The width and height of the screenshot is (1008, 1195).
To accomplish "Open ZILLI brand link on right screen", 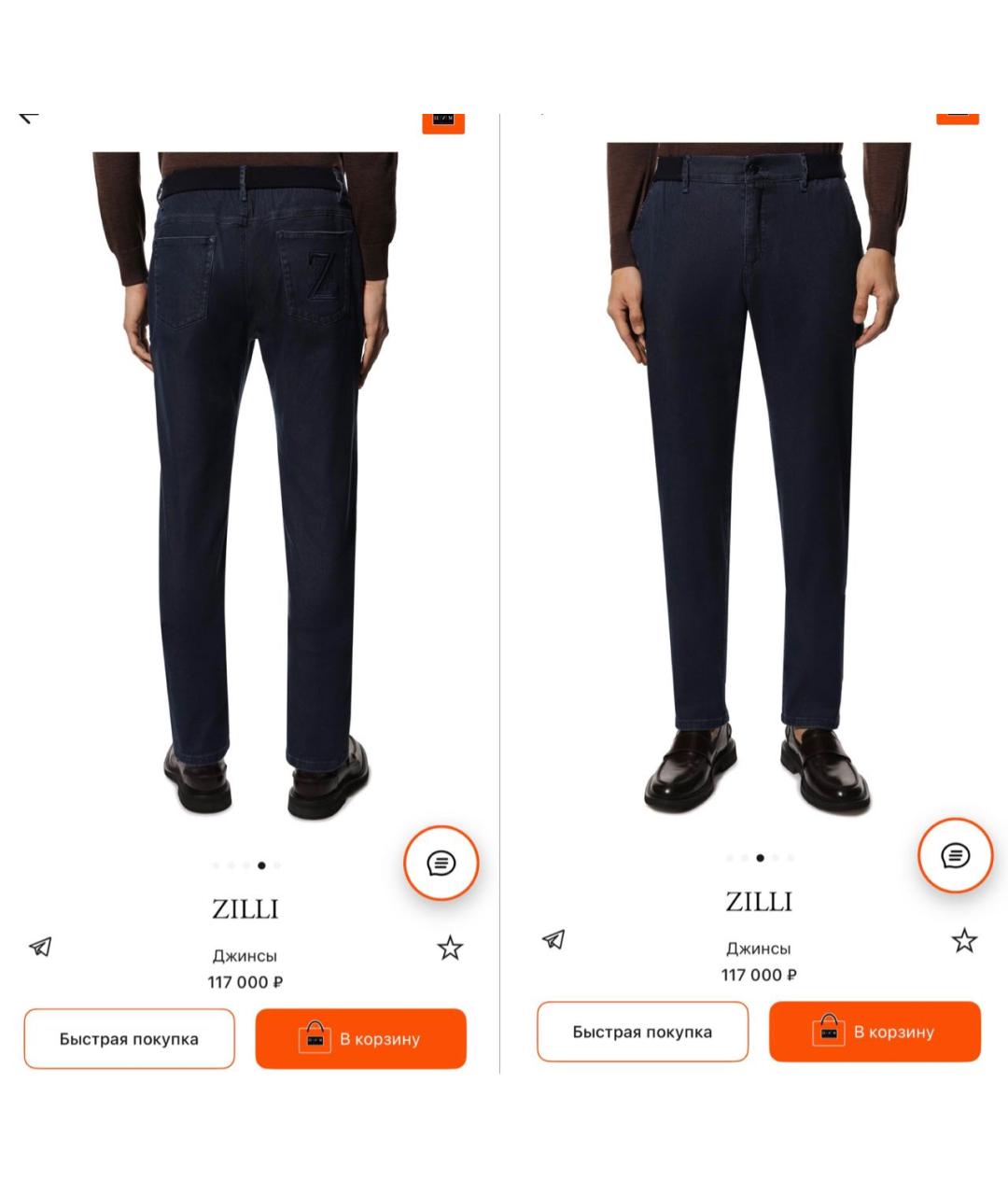I will pyautogui.click(x=759, y=901).
